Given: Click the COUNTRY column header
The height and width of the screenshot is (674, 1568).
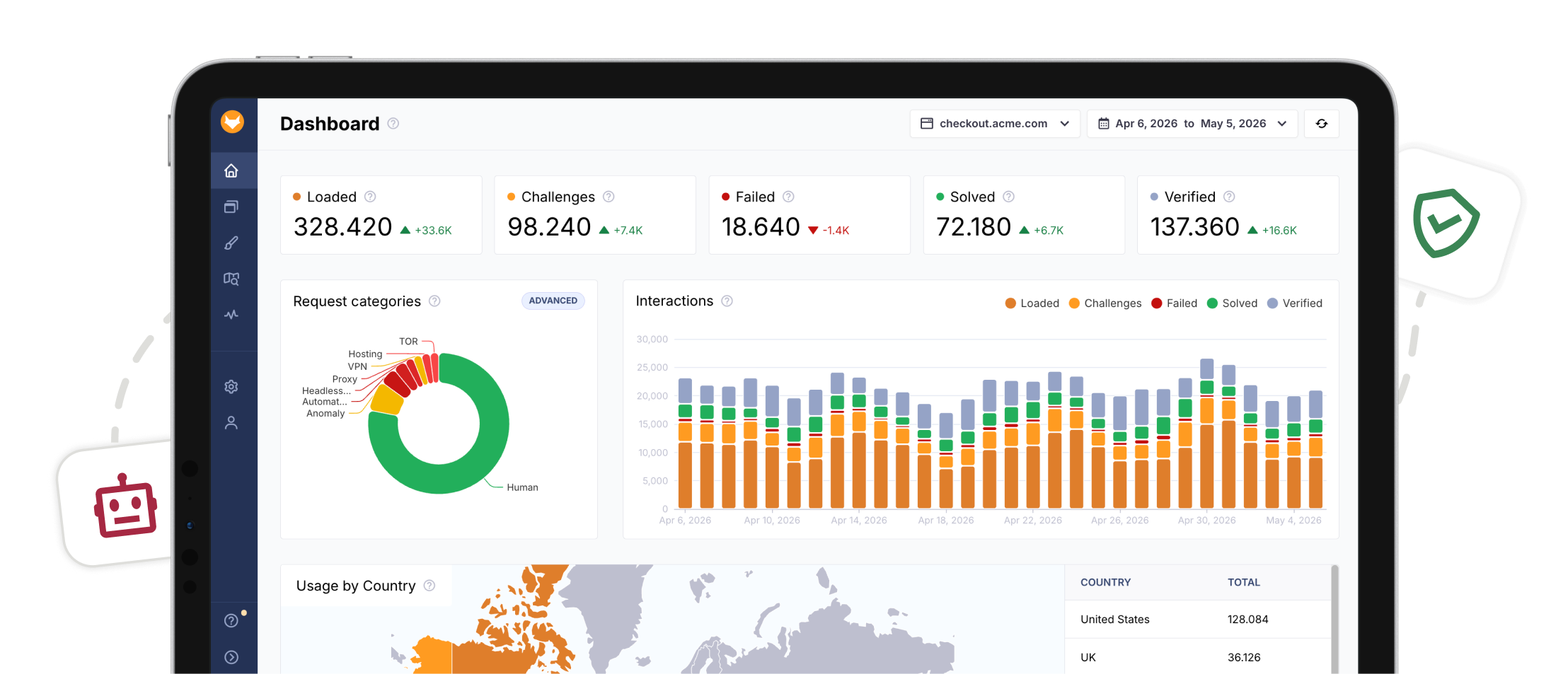Looking at the screenshot, I should tap(1105, 582).
